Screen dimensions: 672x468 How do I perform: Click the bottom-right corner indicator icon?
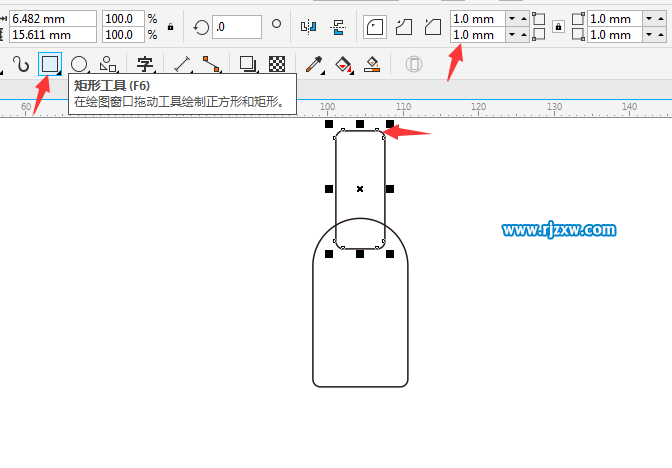click(578, 35)
